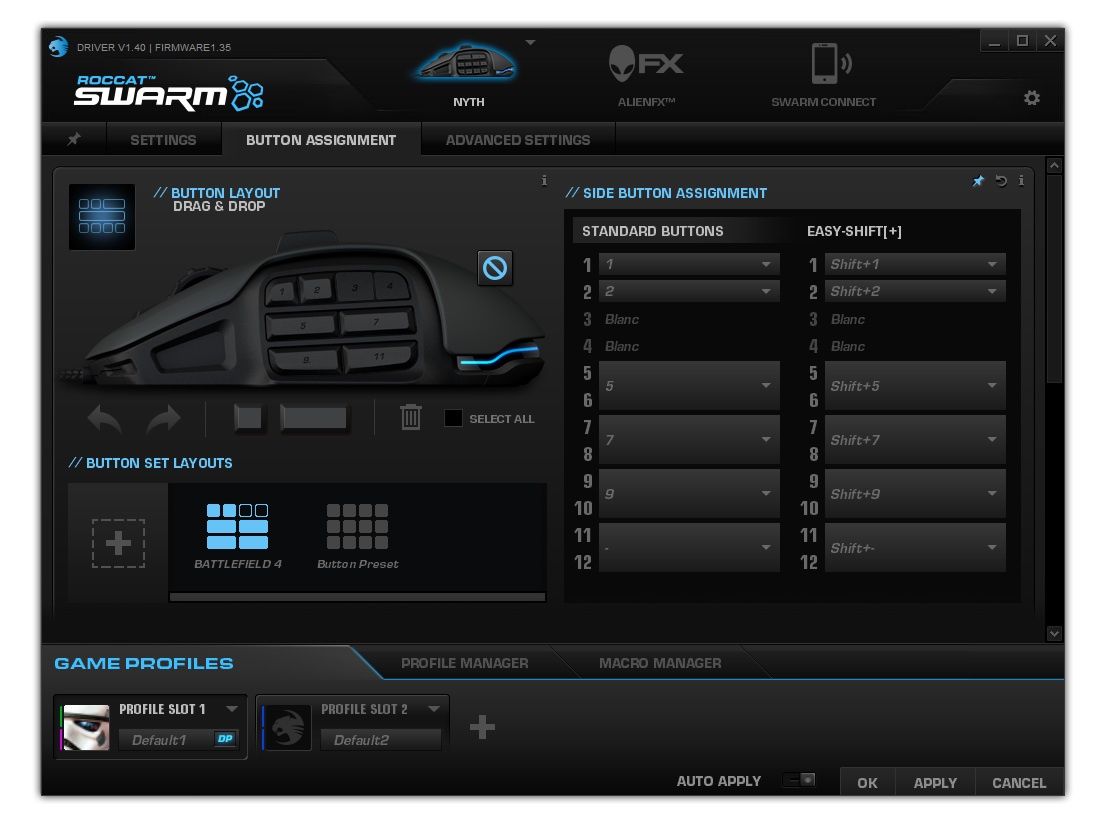Click the Roccat icon in title bar
This screenshot has width=1111, height=834.
[58, 47]
